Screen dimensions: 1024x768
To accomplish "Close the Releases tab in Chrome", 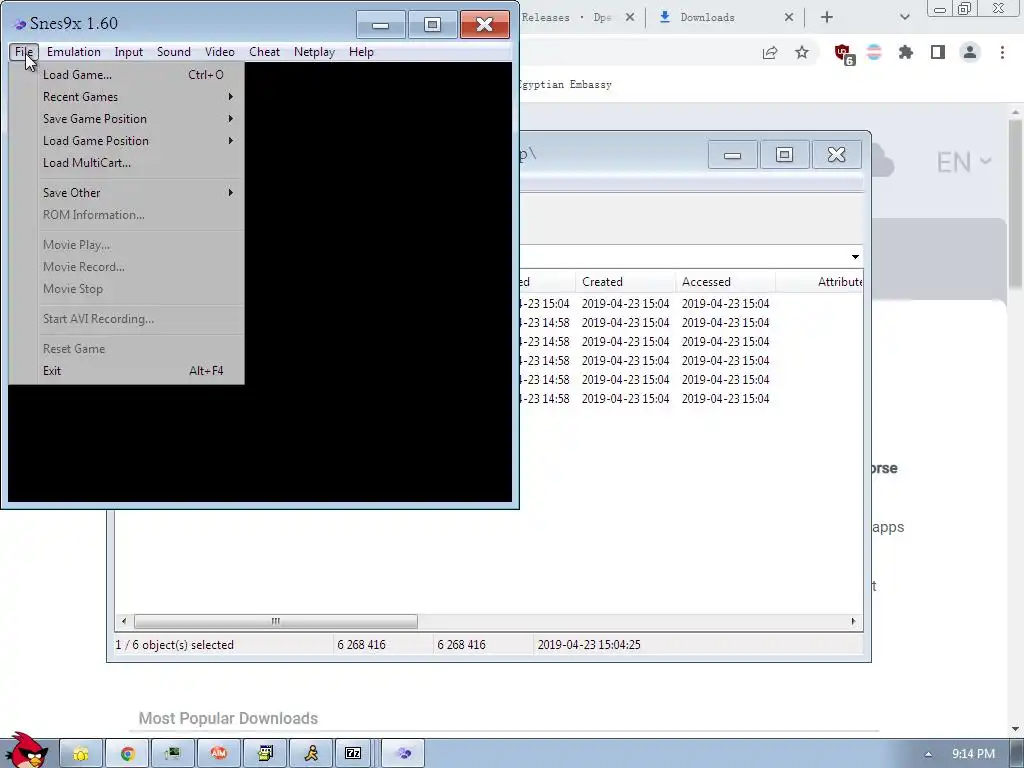I will pyautogui.click(x=630, y=18).
